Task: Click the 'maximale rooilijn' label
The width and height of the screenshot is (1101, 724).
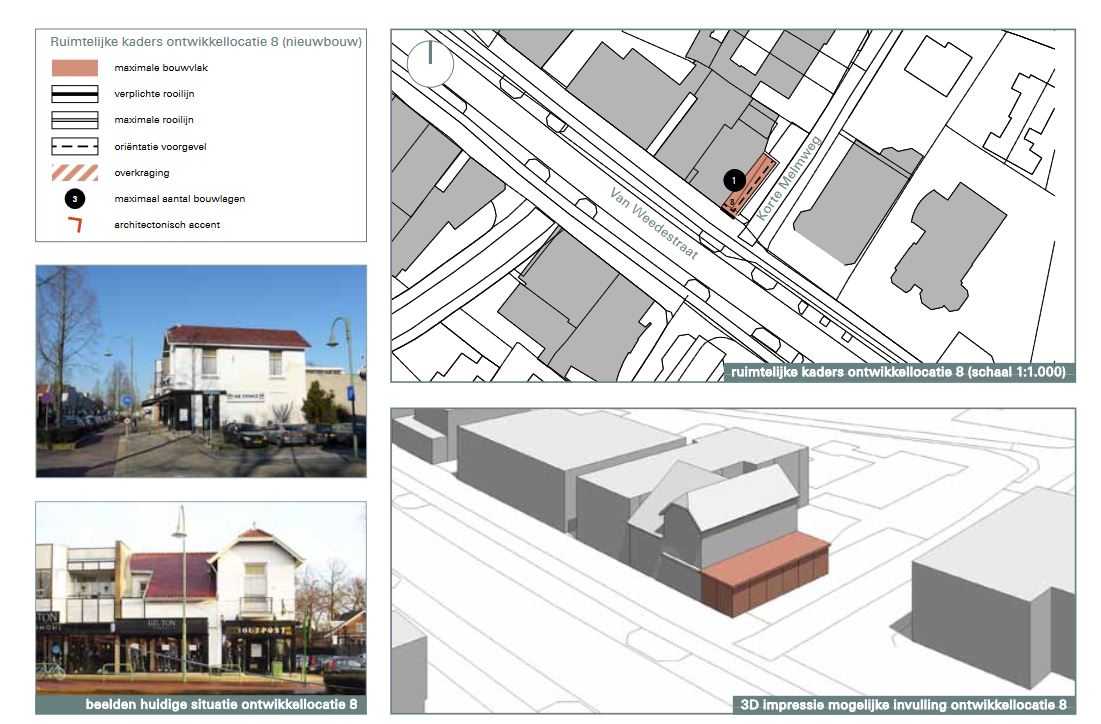Action: (154, 120)
